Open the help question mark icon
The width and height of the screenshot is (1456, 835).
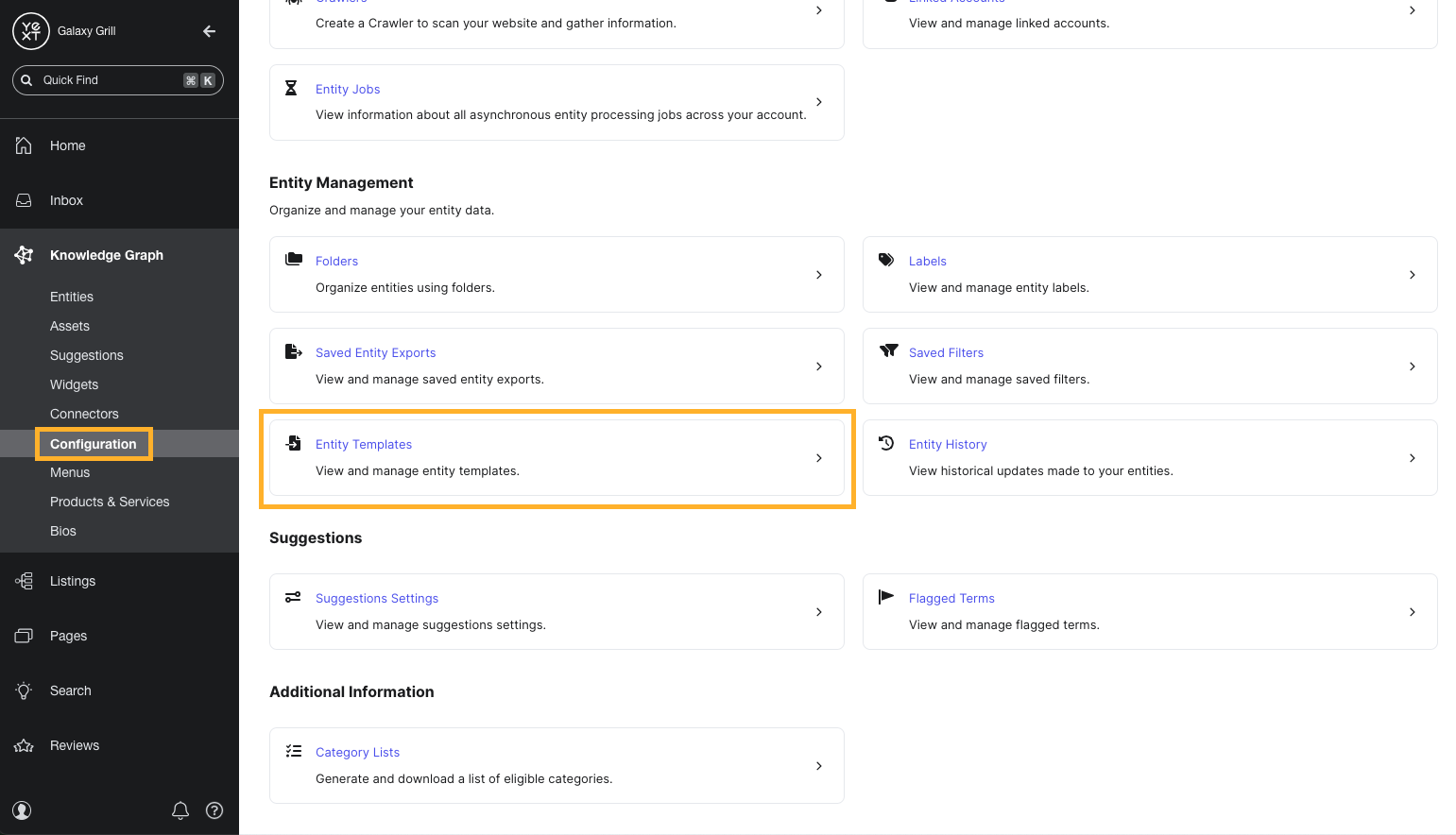click(x=214, y=810)
